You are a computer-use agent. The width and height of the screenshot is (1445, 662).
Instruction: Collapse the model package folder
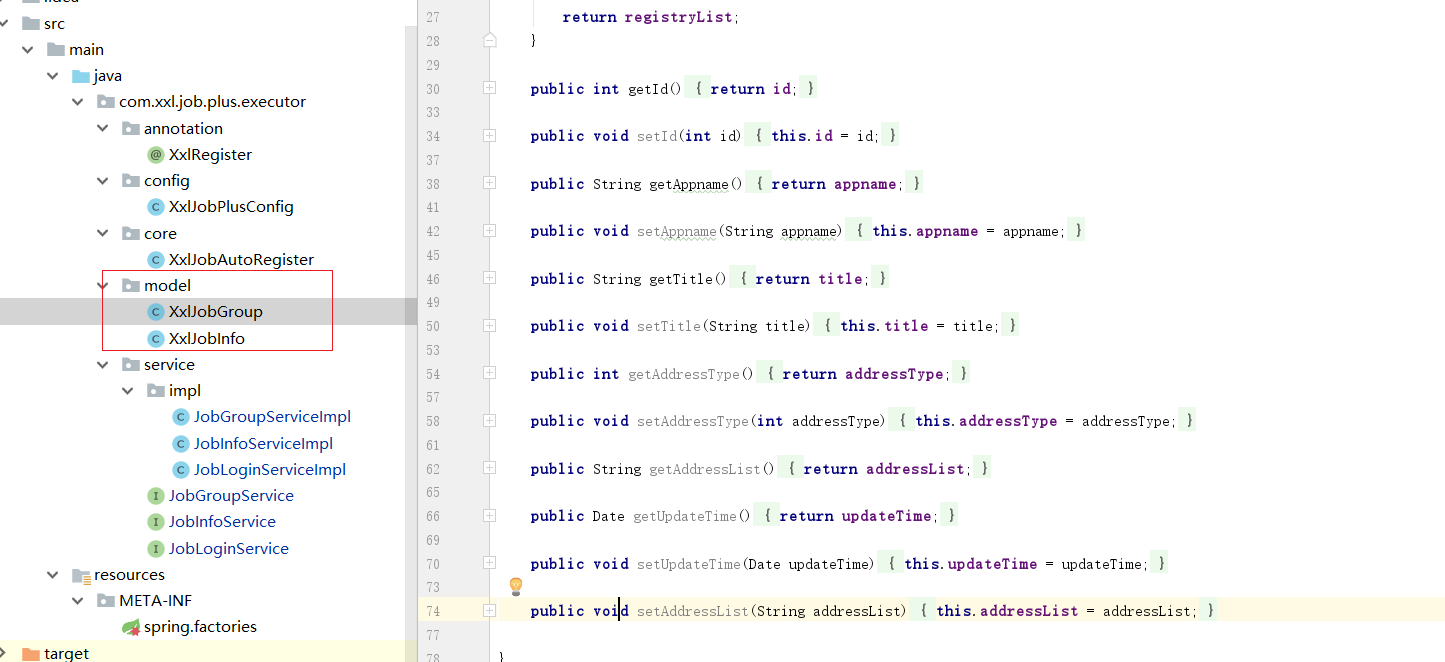click(103, 286)
